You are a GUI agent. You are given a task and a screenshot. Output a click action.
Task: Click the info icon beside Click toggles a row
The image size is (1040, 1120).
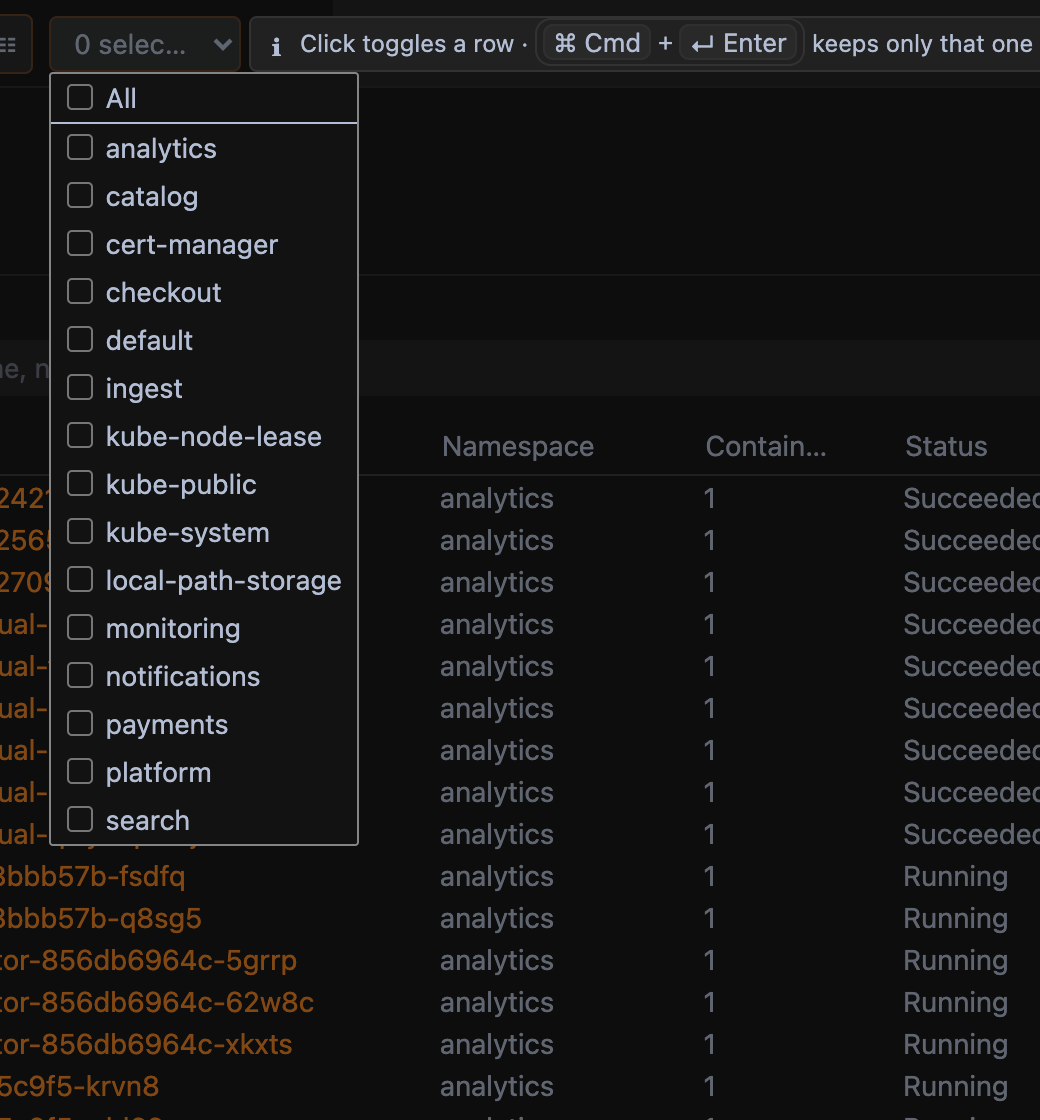276,46
